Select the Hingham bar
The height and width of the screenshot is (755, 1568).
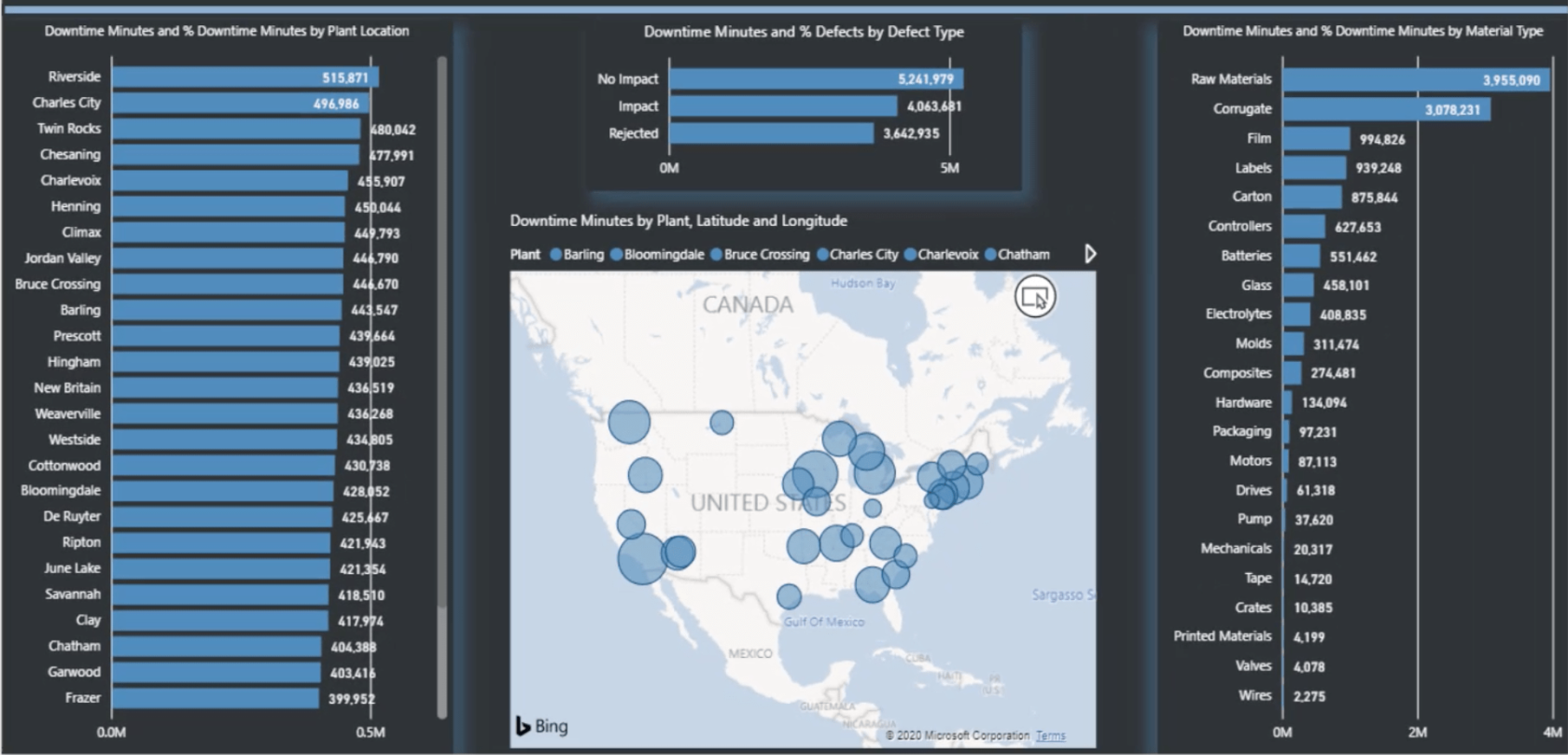[x=226, y=362]
